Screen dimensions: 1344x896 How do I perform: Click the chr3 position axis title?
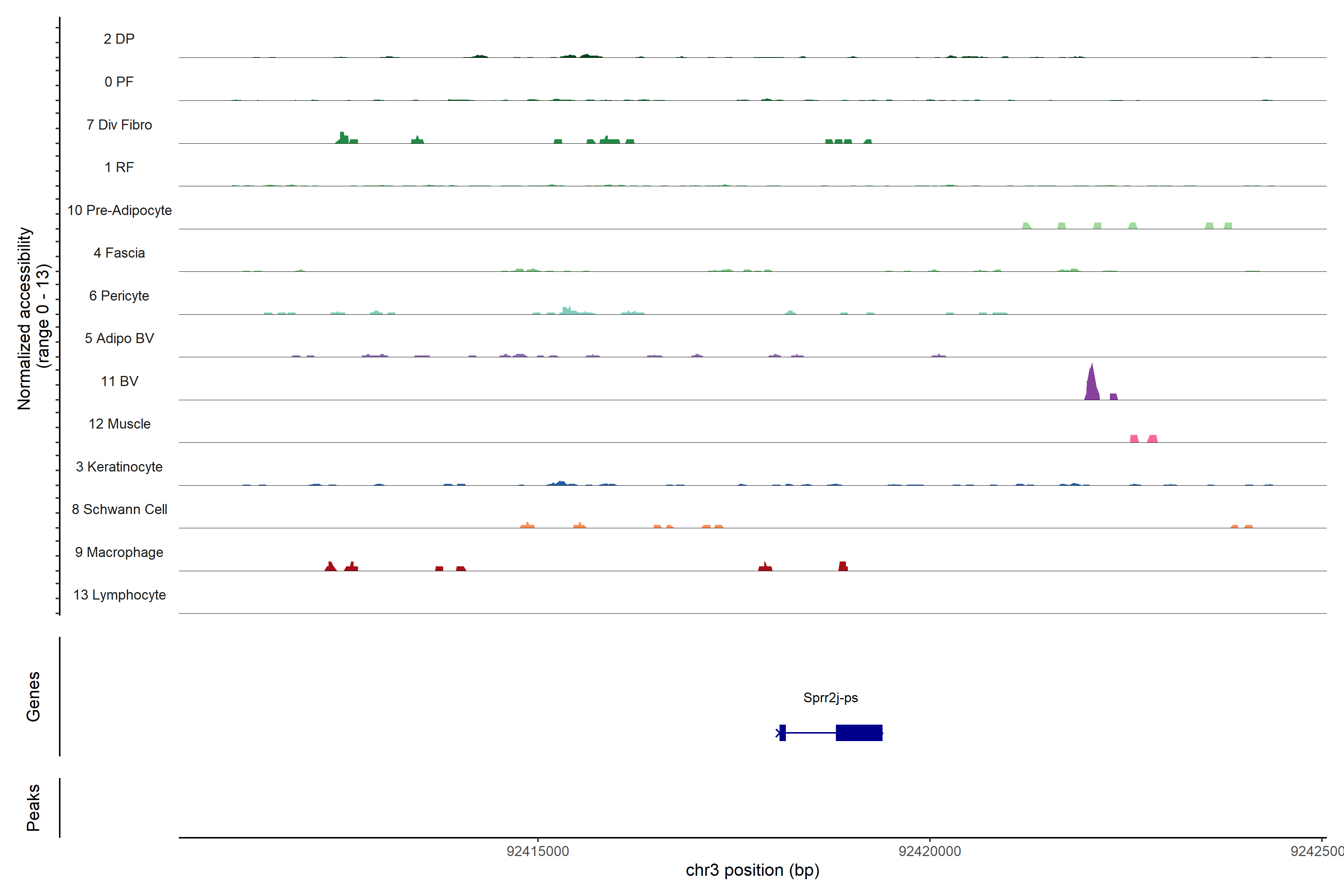click(753, 870)
